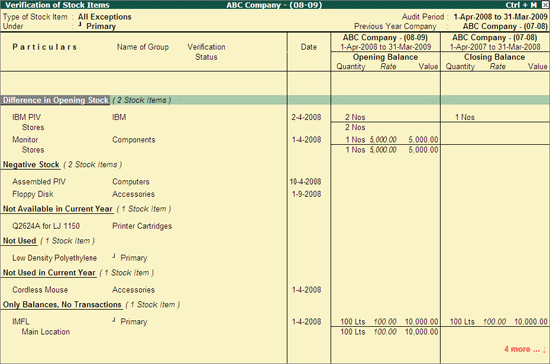
Task: Click Not Used in Current Year heading
Action: [49, 273]
